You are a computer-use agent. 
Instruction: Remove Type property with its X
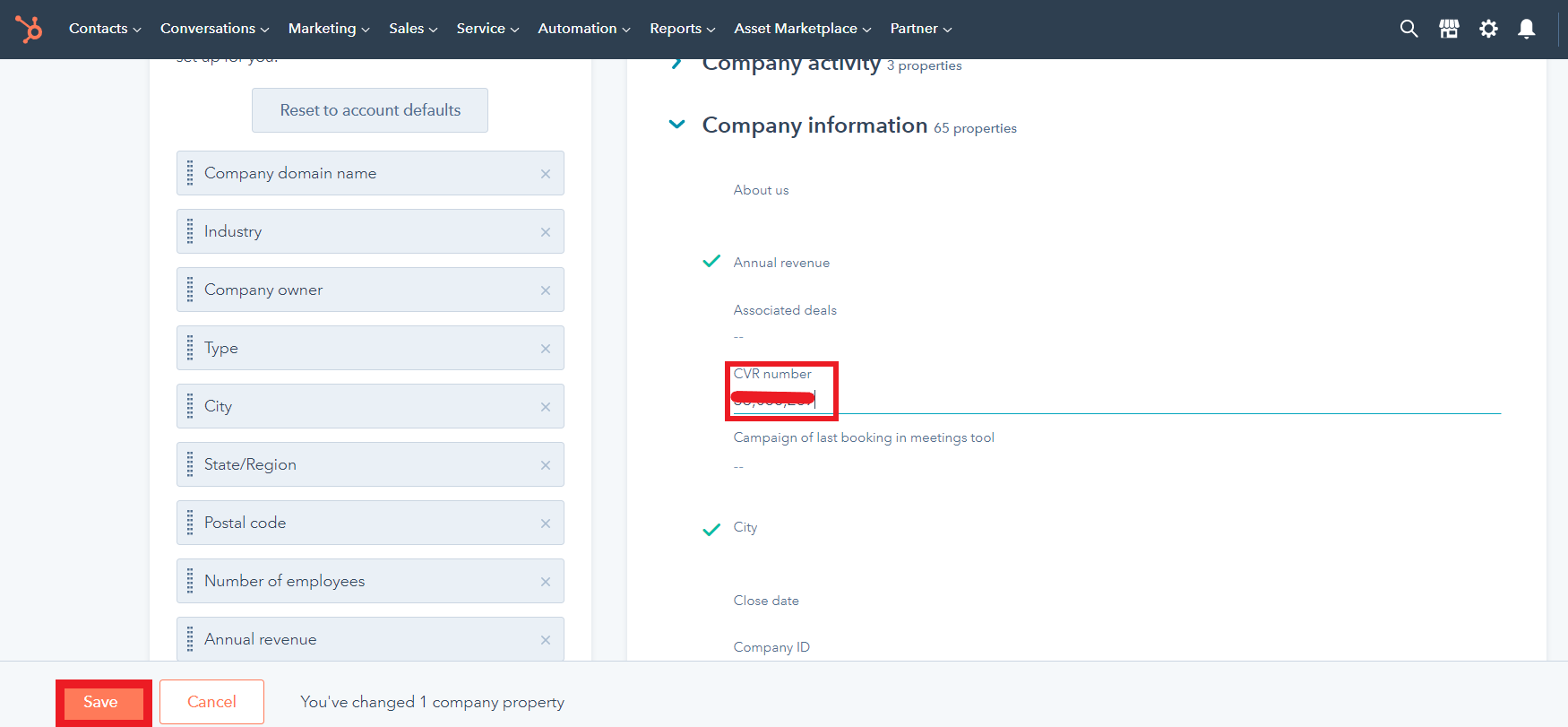tap(546, 349)
